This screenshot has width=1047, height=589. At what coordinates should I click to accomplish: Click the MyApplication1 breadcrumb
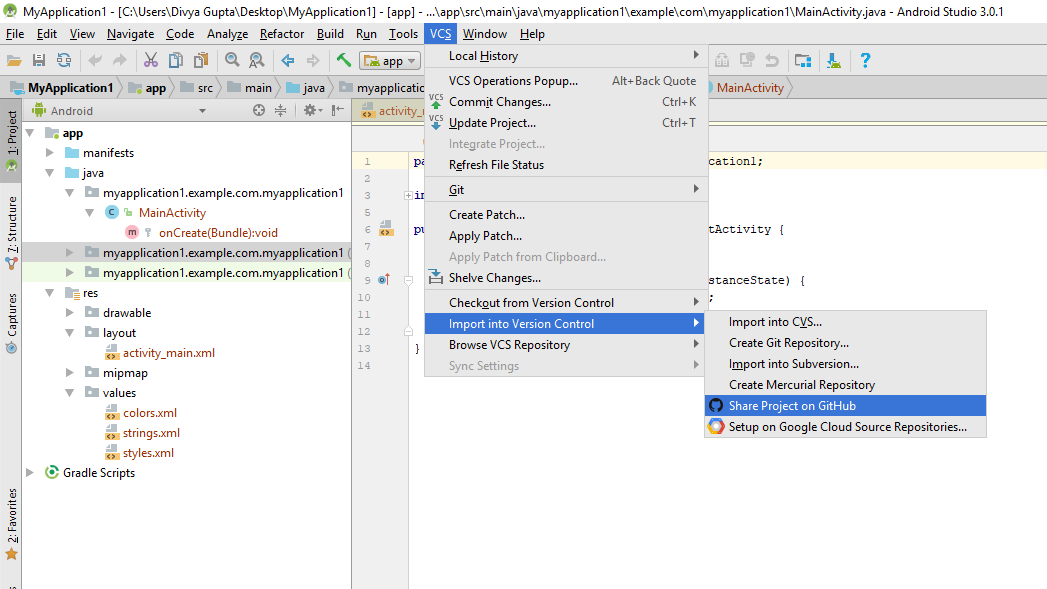pyautogui.click(x=63, y=87)
